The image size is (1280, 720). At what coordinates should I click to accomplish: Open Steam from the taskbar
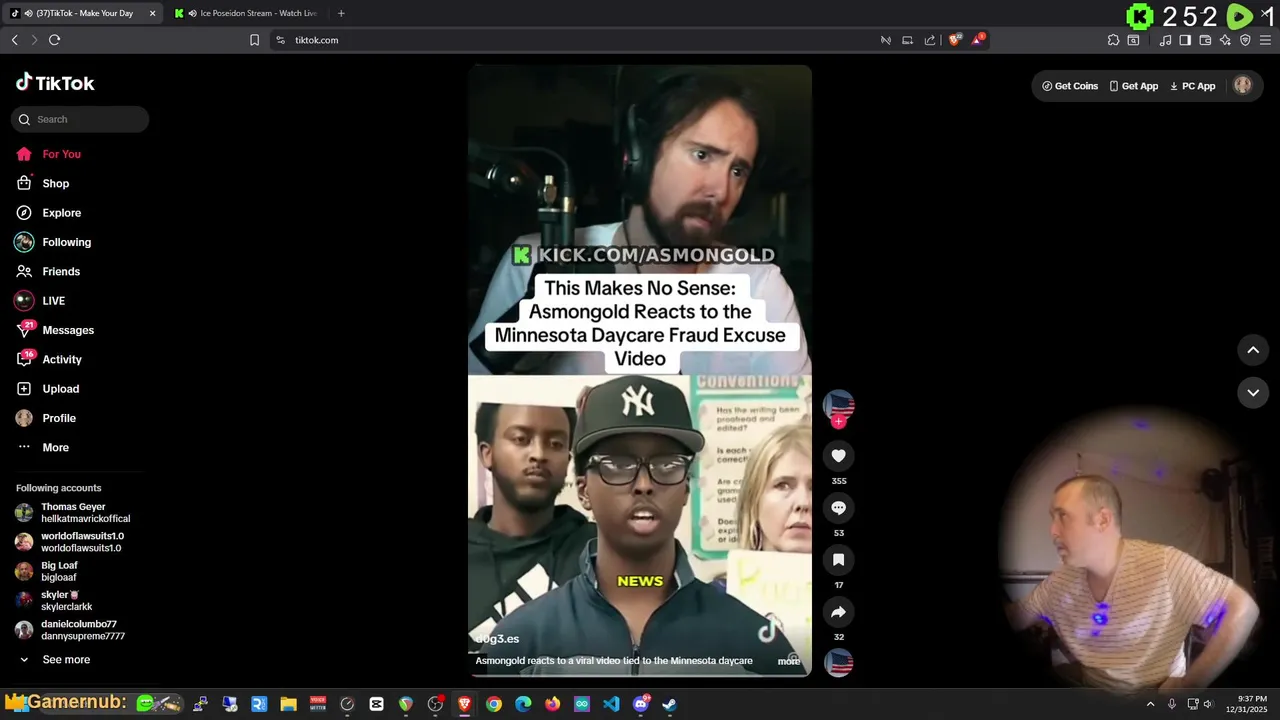click(x=670, y=704)
